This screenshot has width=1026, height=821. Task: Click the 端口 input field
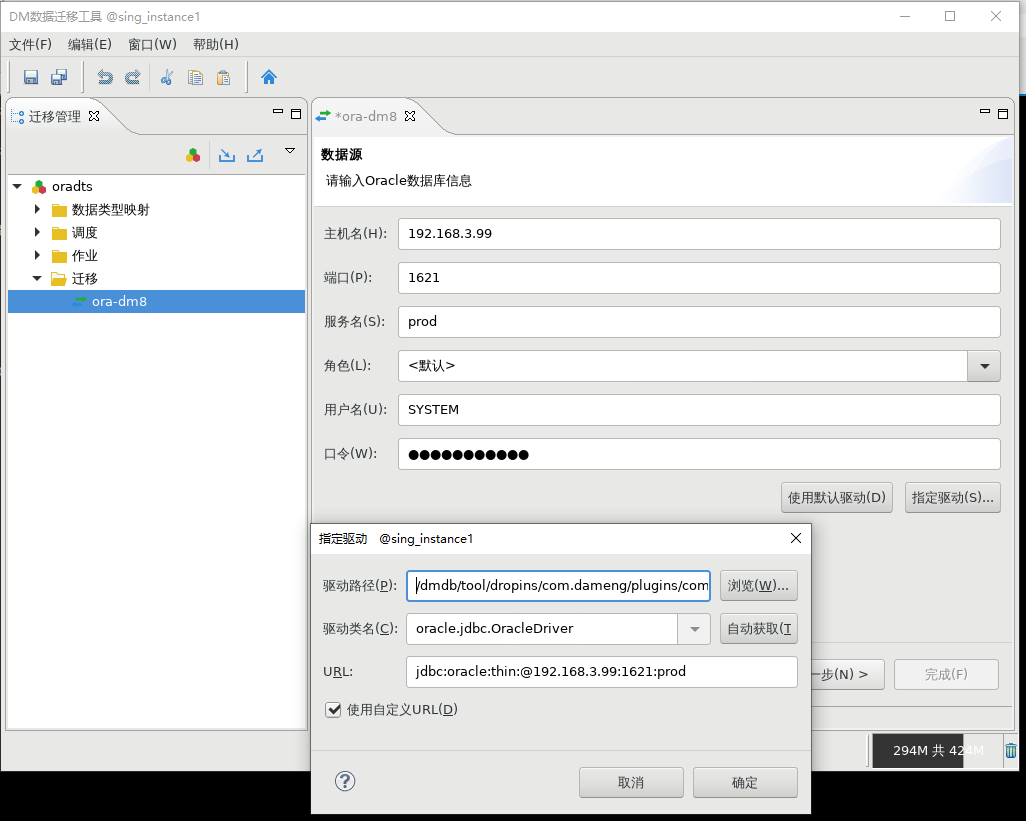point(699,278)
